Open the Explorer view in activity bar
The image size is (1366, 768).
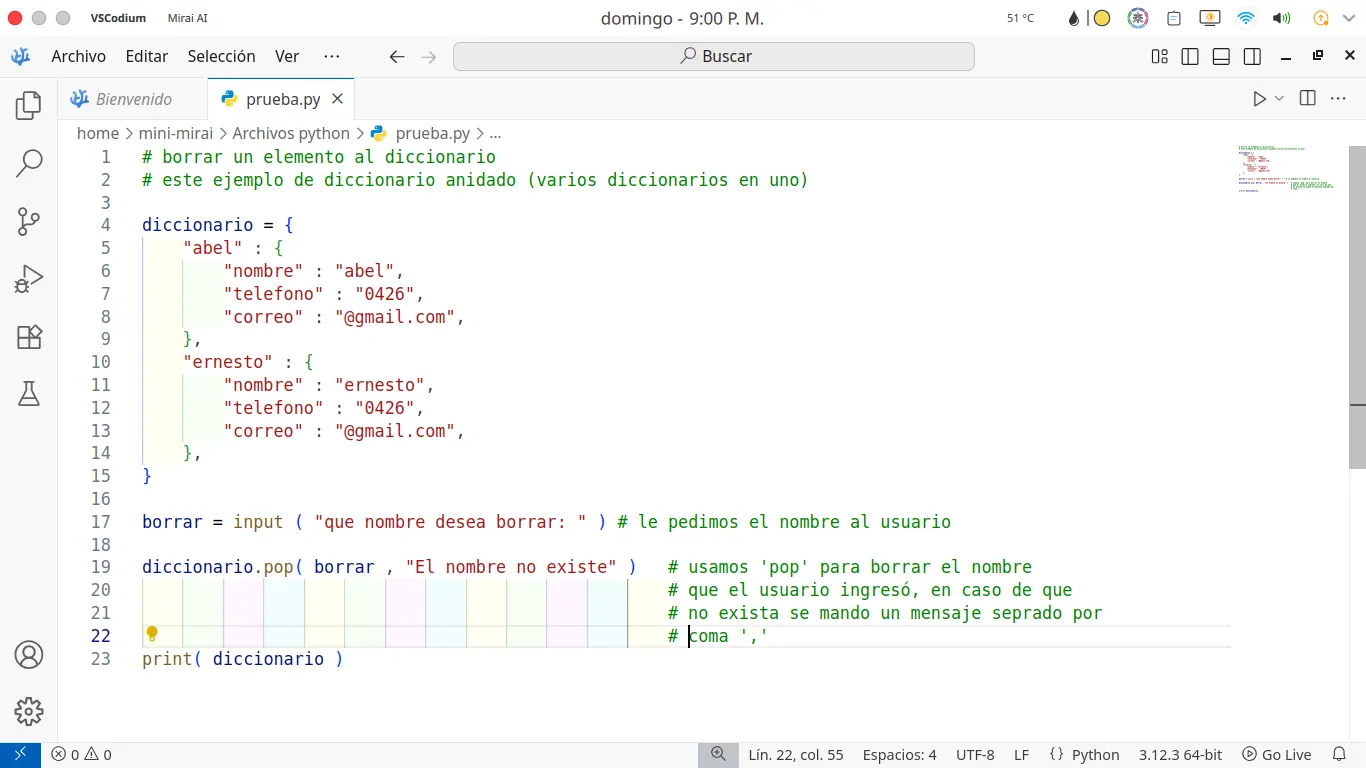point(29,105)
